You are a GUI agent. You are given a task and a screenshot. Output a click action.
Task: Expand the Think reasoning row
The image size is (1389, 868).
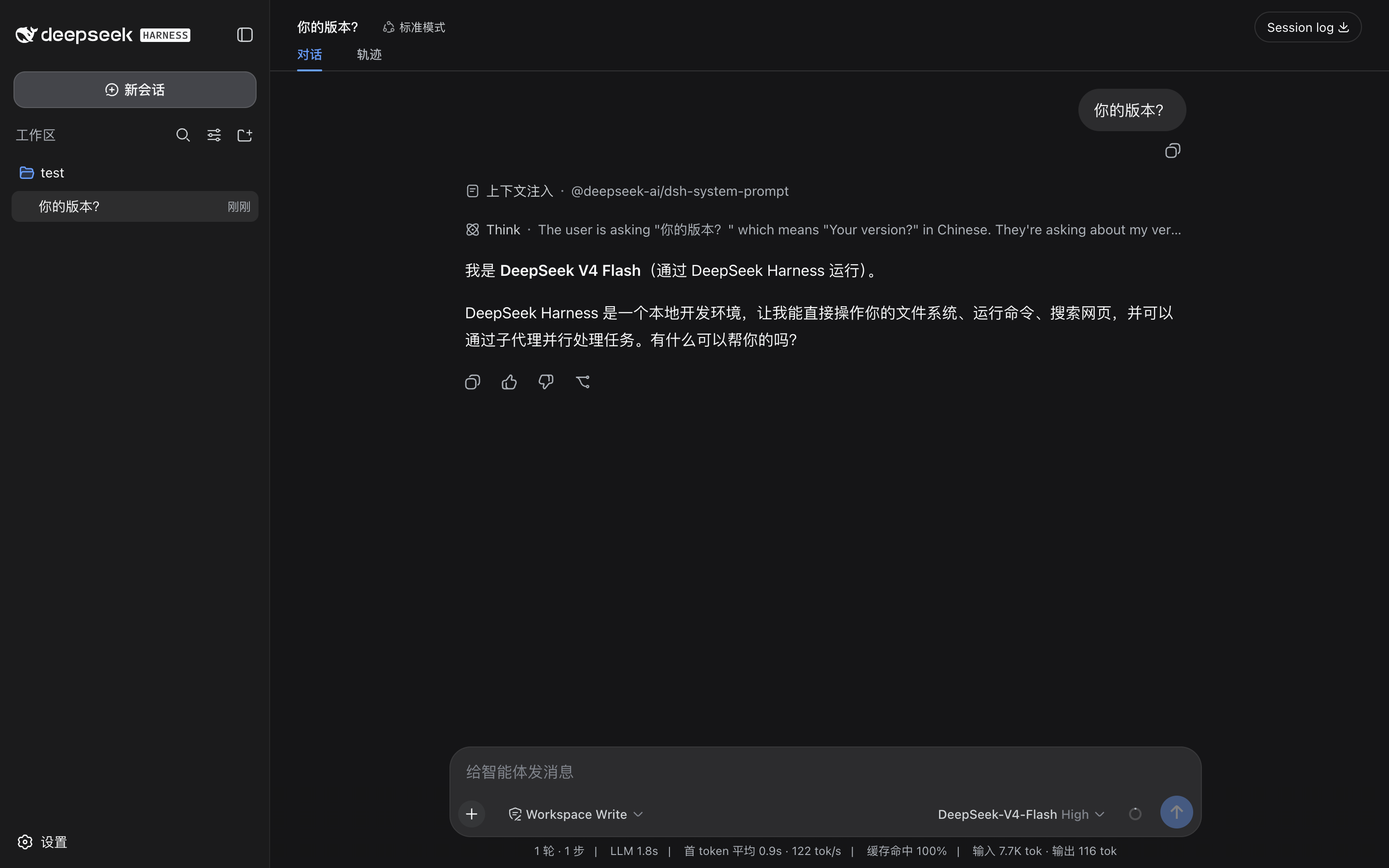click(823, 230)
